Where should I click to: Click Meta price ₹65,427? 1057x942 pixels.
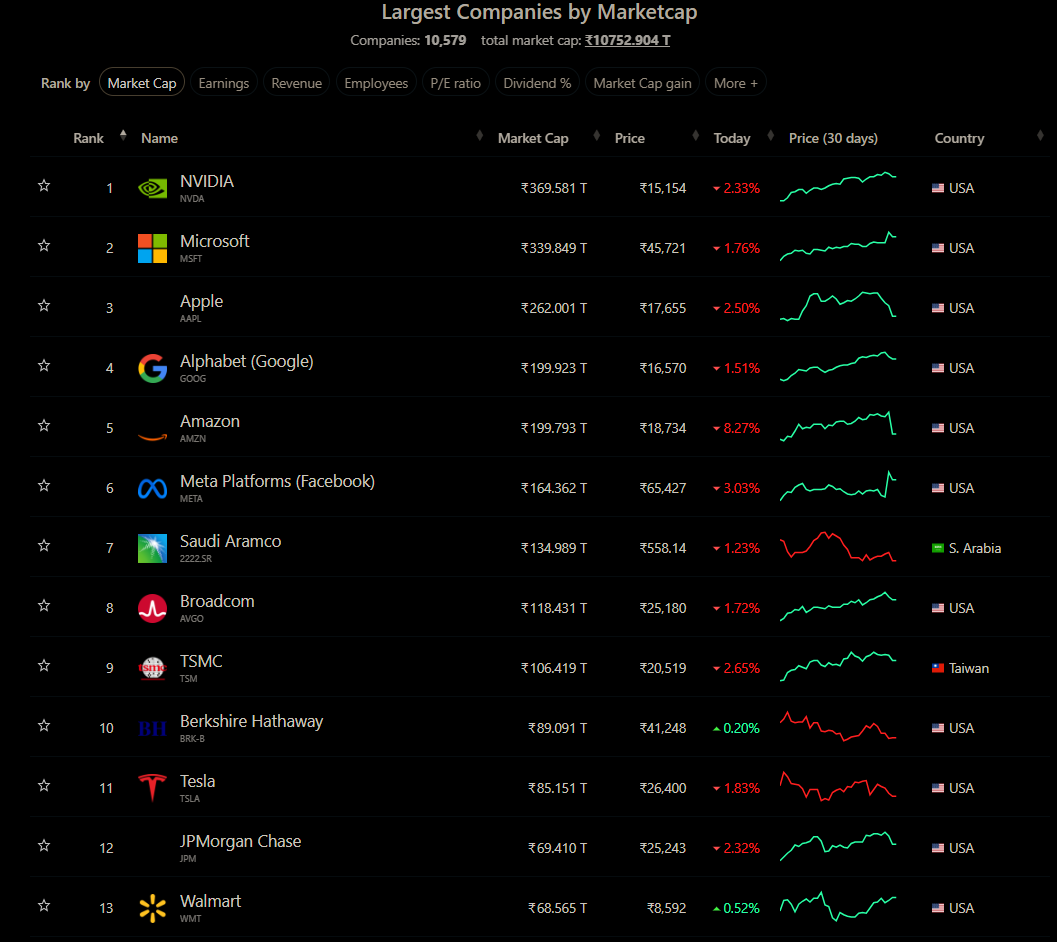pyautogui.click(x=663, y=488)
